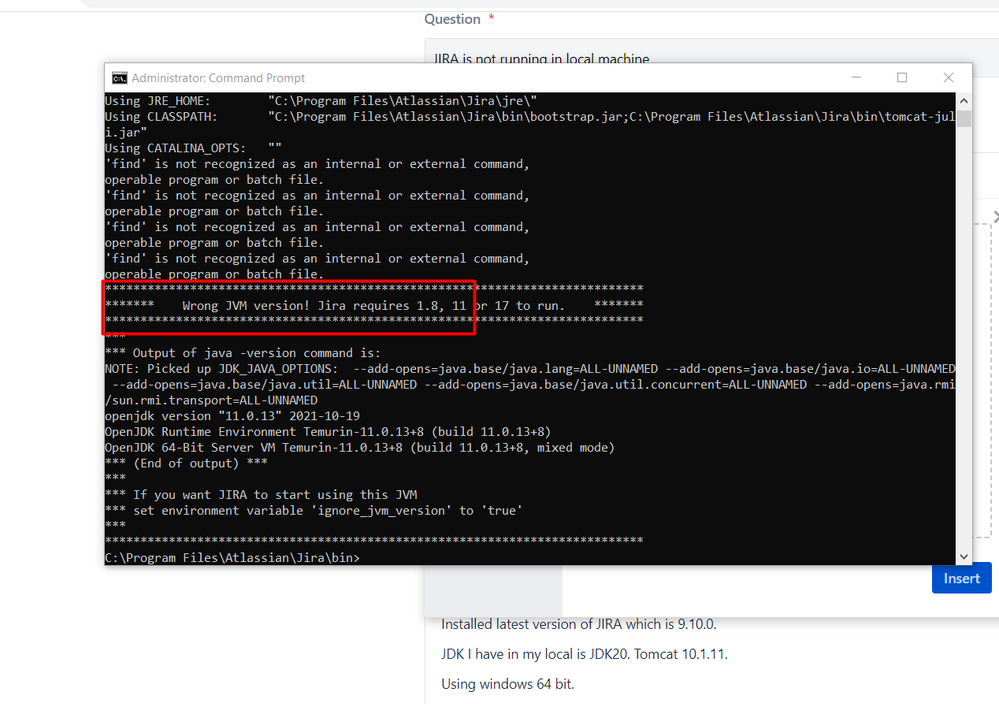Screen dimensions: 999x704
Task: Click the scrollbar down arrow in Command Prompt
Action: [964, 556]
